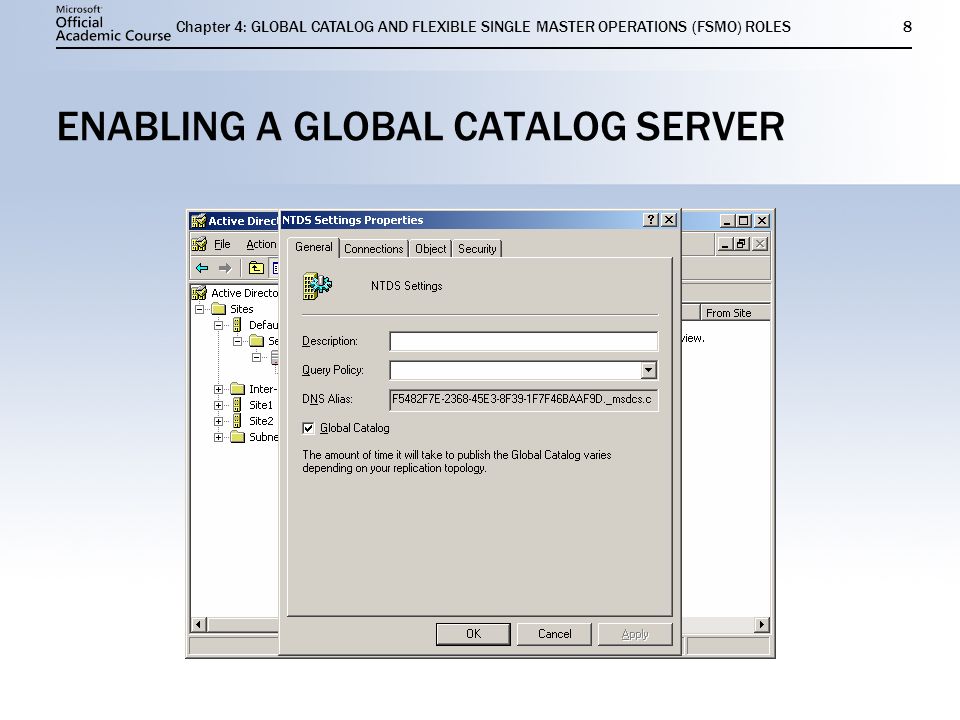This screenshot has width=960, height=720.
Task: Expand the Inter-Site Transports node
Action: click(218, 389)
